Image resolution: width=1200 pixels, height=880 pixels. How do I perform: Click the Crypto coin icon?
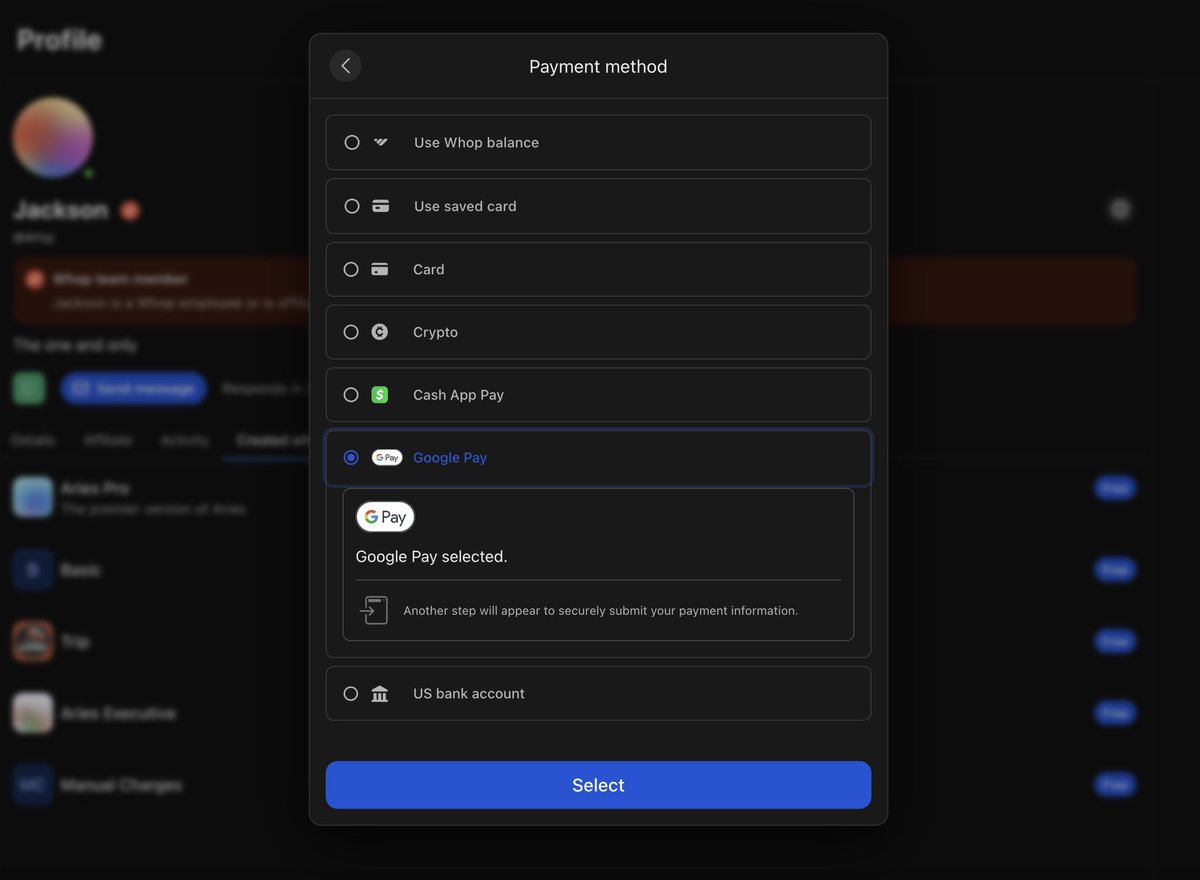click(x=381, y=331)
